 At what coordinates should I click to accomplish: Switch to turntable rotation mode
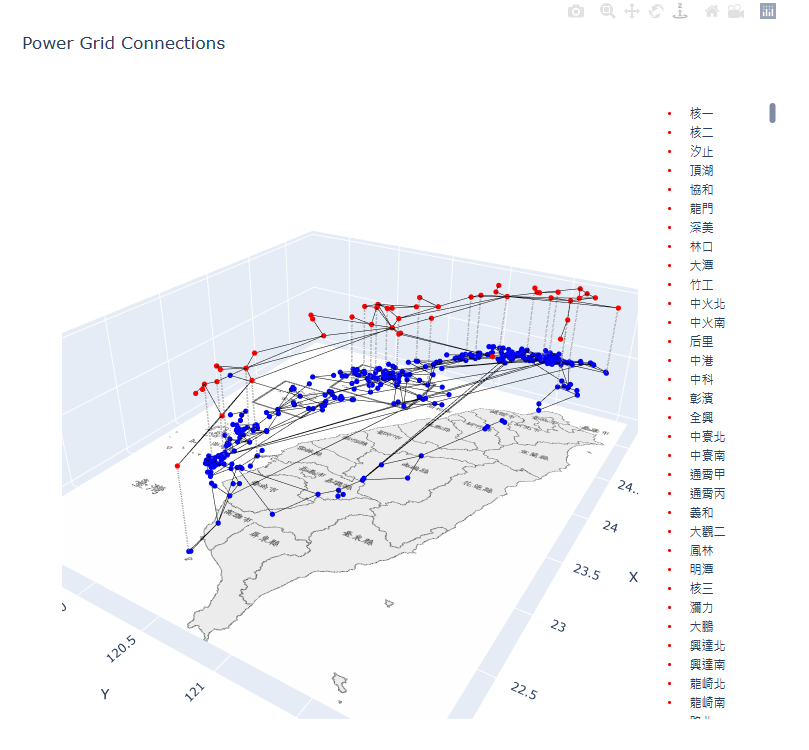click(x=680, y=13)
